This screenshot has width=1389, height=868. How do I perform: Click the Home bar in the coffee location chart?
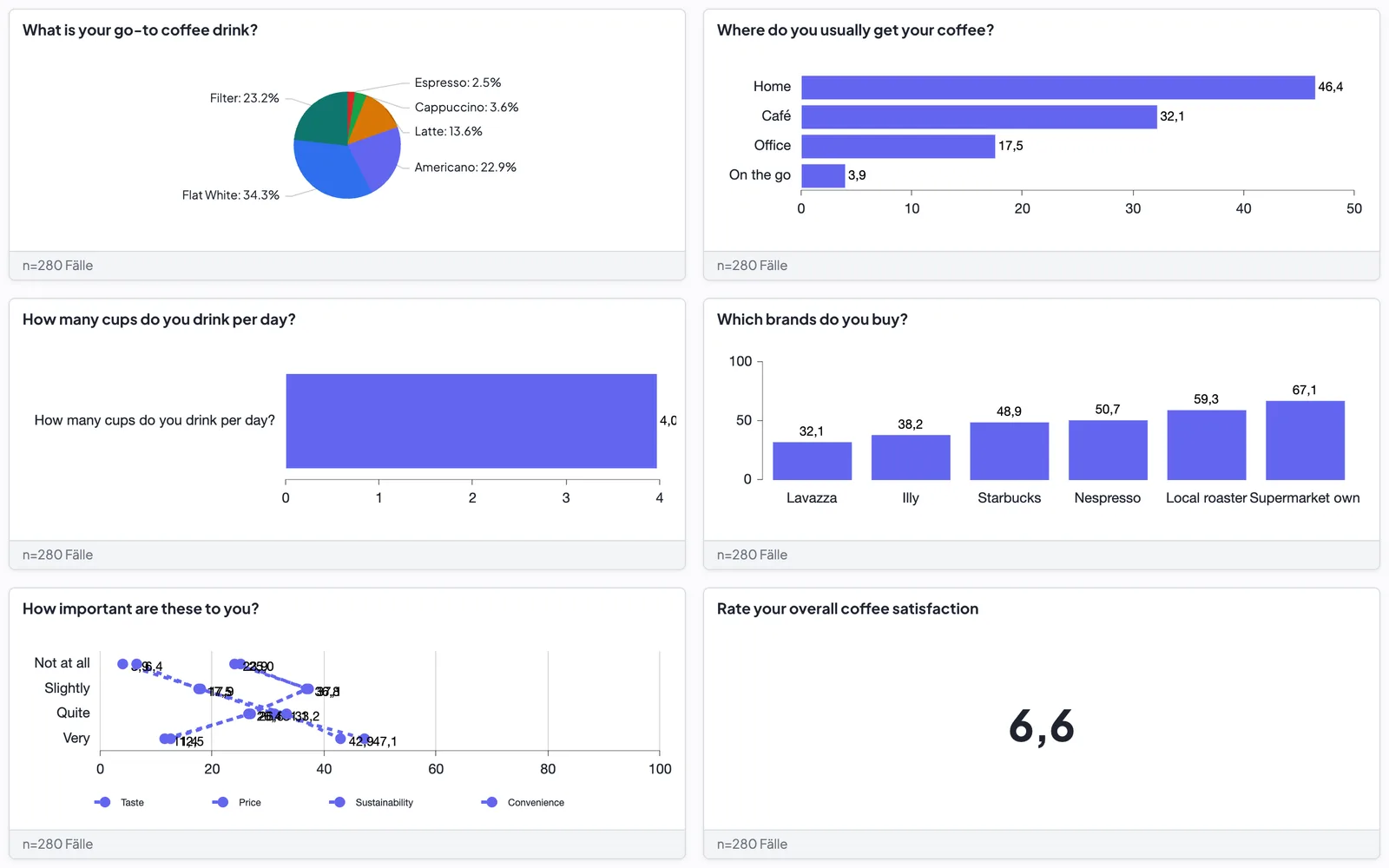(1058, 87)
